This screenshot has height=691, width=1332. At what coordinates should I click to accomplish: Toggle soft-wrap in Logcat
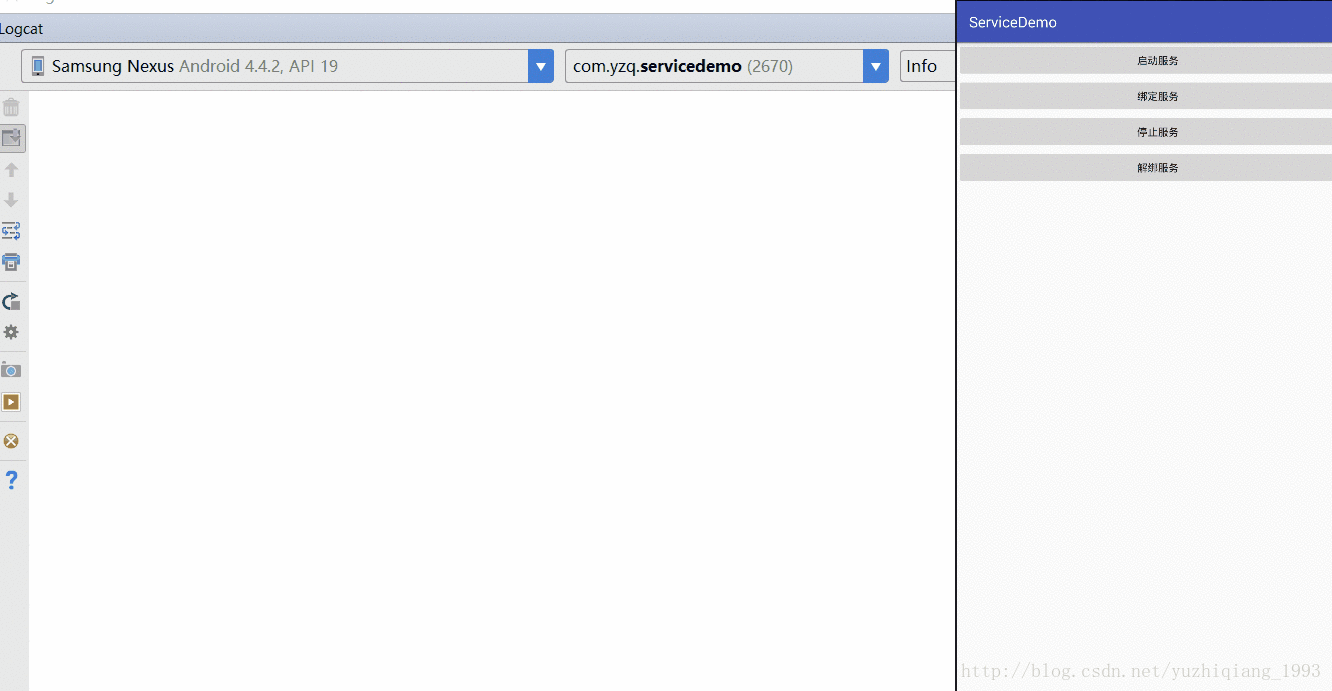pyautogui.click(x=11, y=231)
